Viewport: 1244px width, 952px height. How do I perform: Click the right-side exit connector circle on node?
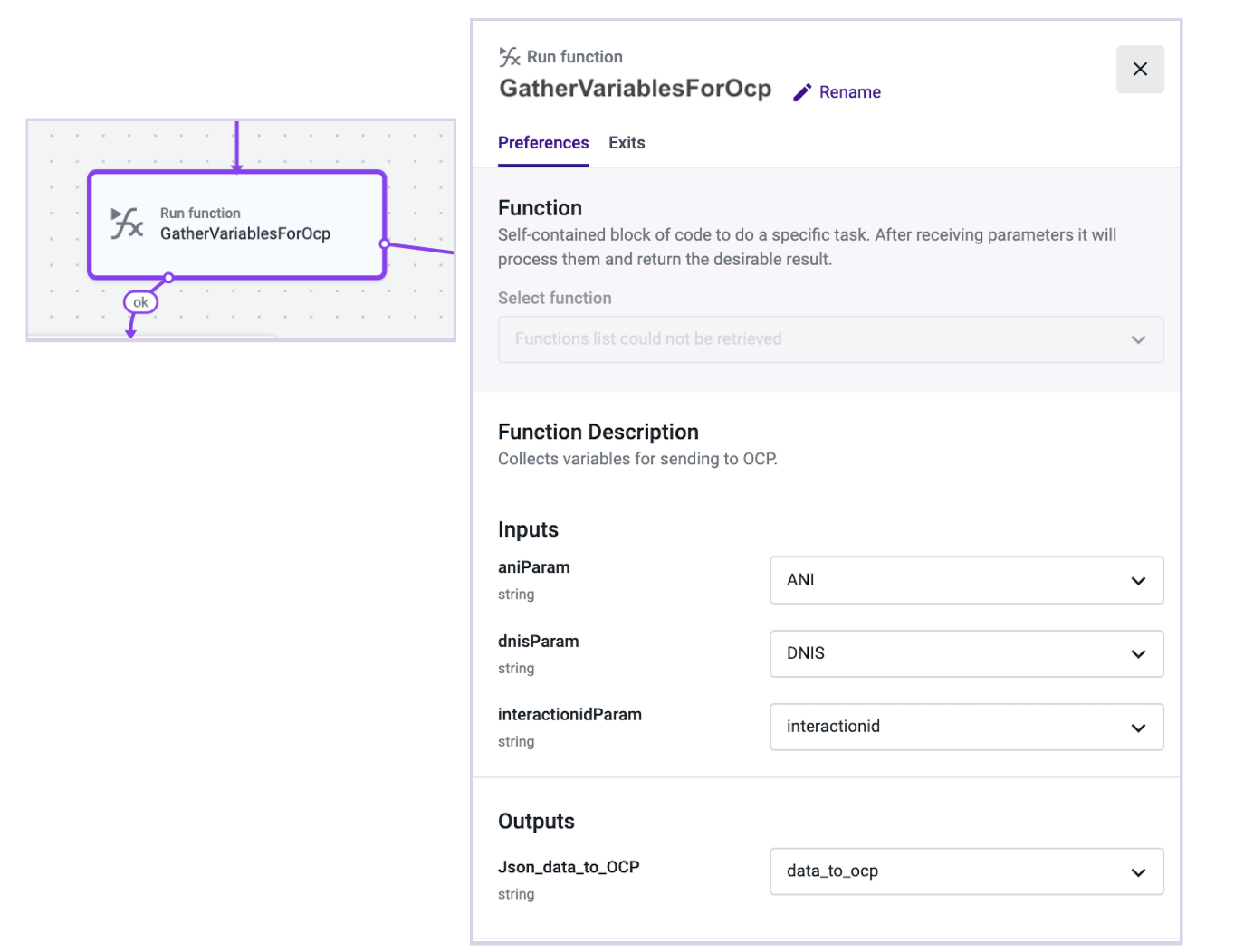[x=385, y=243]
